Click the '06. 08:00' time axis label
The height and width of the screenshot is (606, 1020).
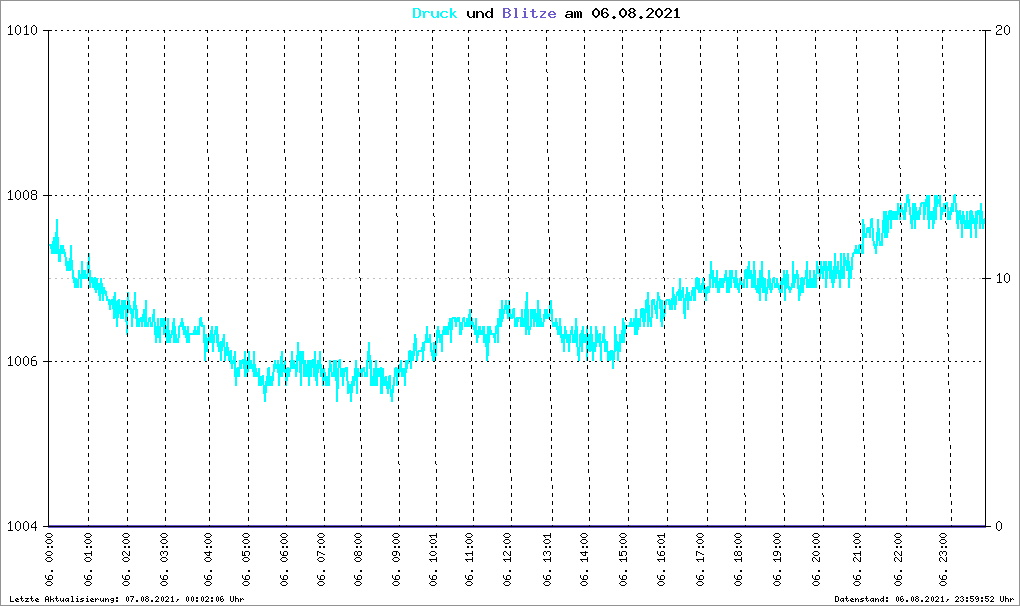pos(358,560)
